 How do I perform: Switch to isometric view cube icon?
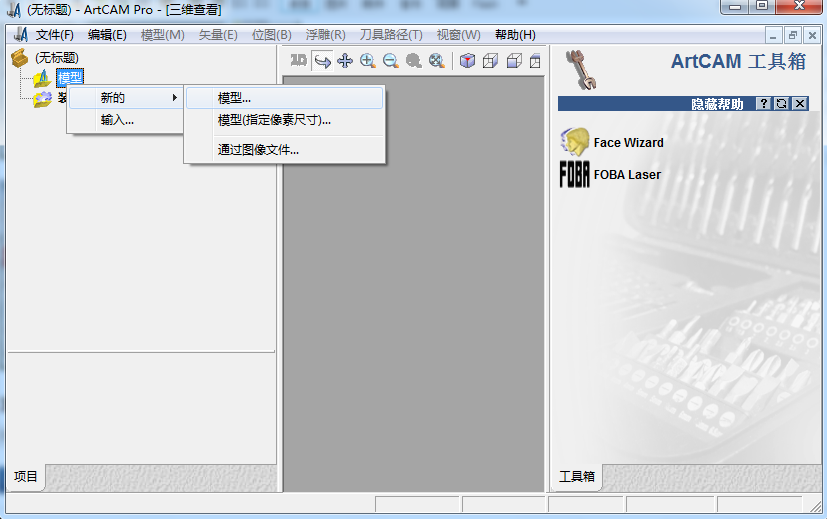pyautogui.click(x=467, y=61)
